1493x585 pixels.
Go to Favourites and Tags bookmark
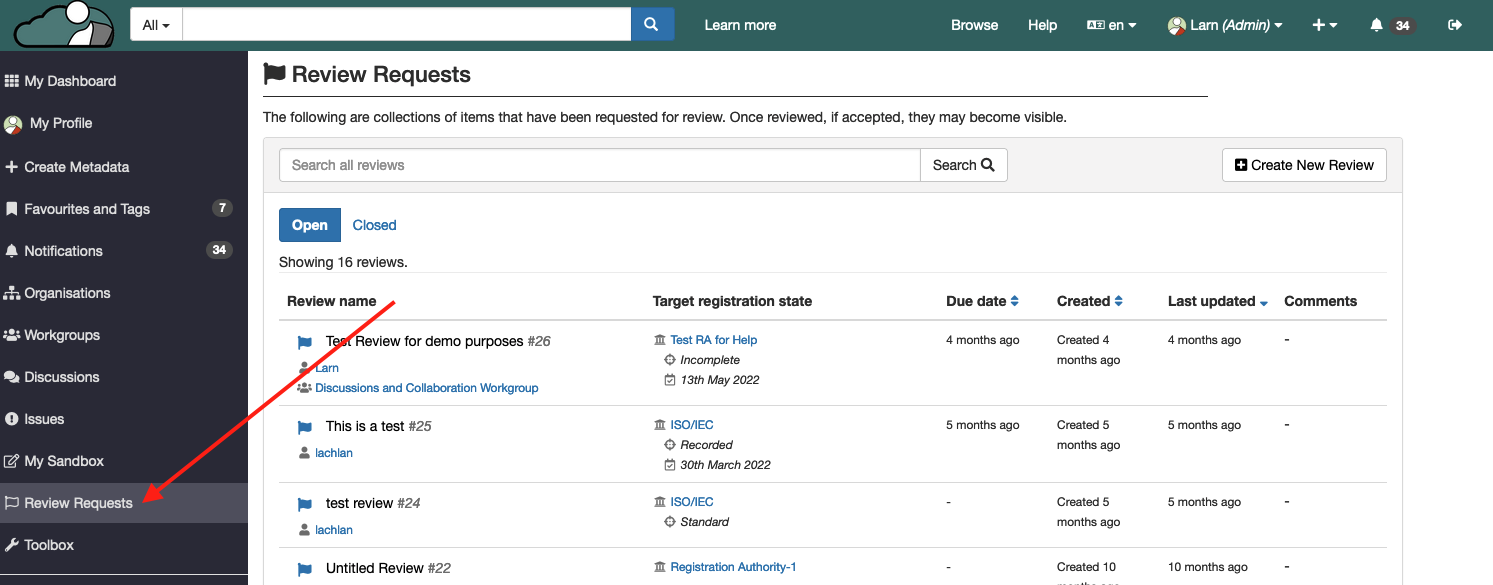(86, 209)
